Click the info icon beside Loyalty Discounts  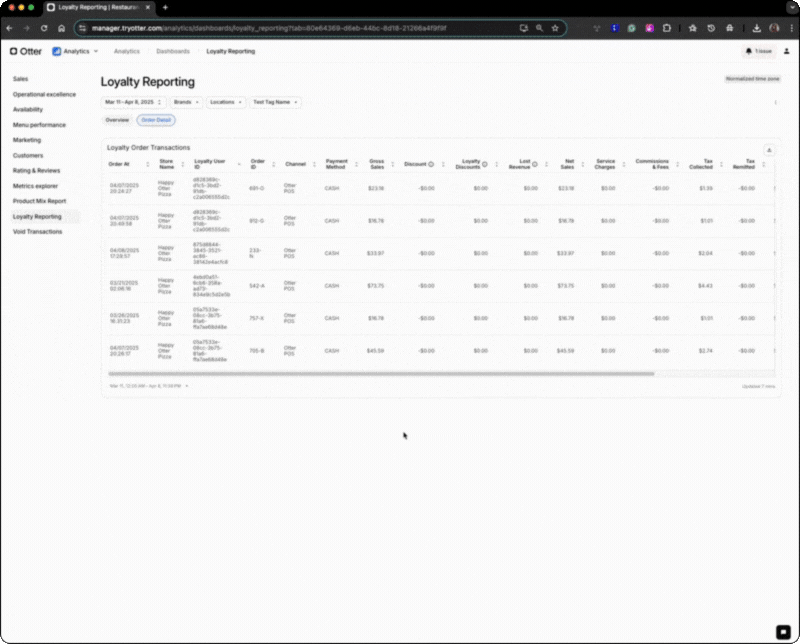pyautogui.click(x=485, y=164)
